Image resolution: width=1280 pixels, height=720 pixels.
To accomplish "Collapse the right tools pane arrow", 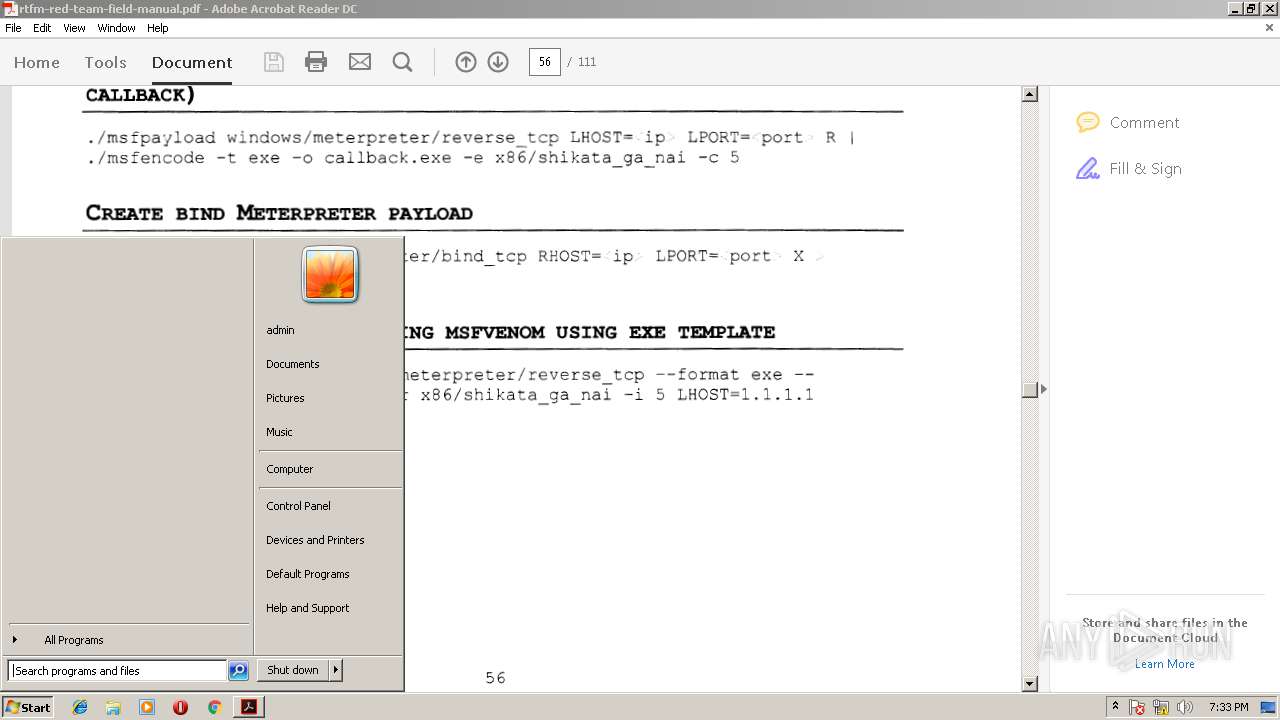I will click(x=1044, y=389).
